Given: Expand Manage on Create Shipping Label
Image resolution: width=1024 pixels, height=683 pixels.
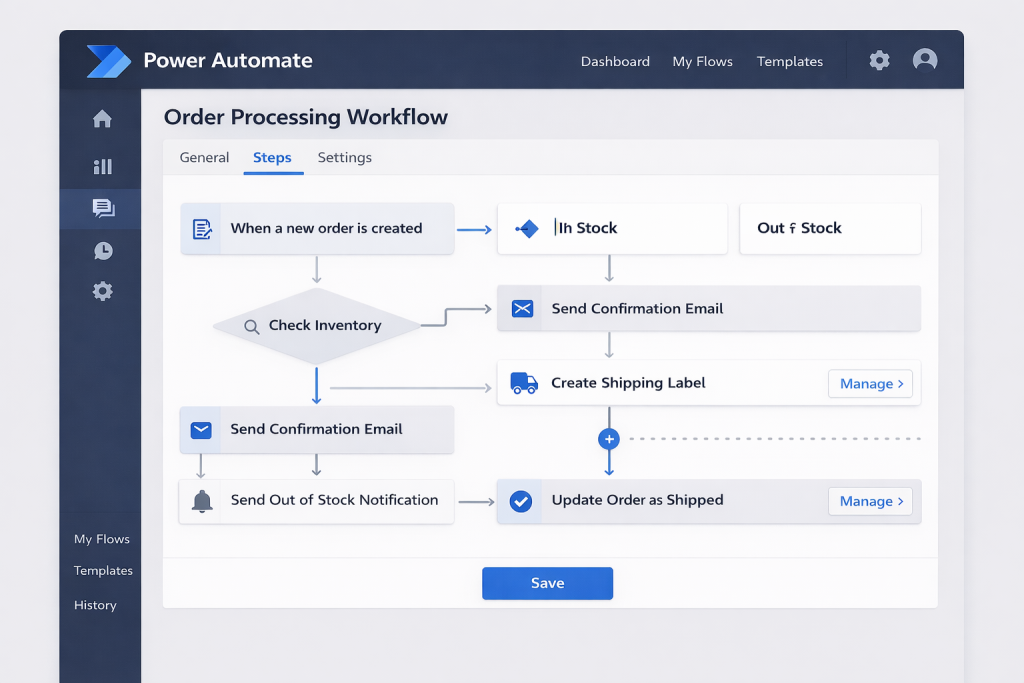Looking at the screenshot, I should pyautogui.click(x=870, y=384).
